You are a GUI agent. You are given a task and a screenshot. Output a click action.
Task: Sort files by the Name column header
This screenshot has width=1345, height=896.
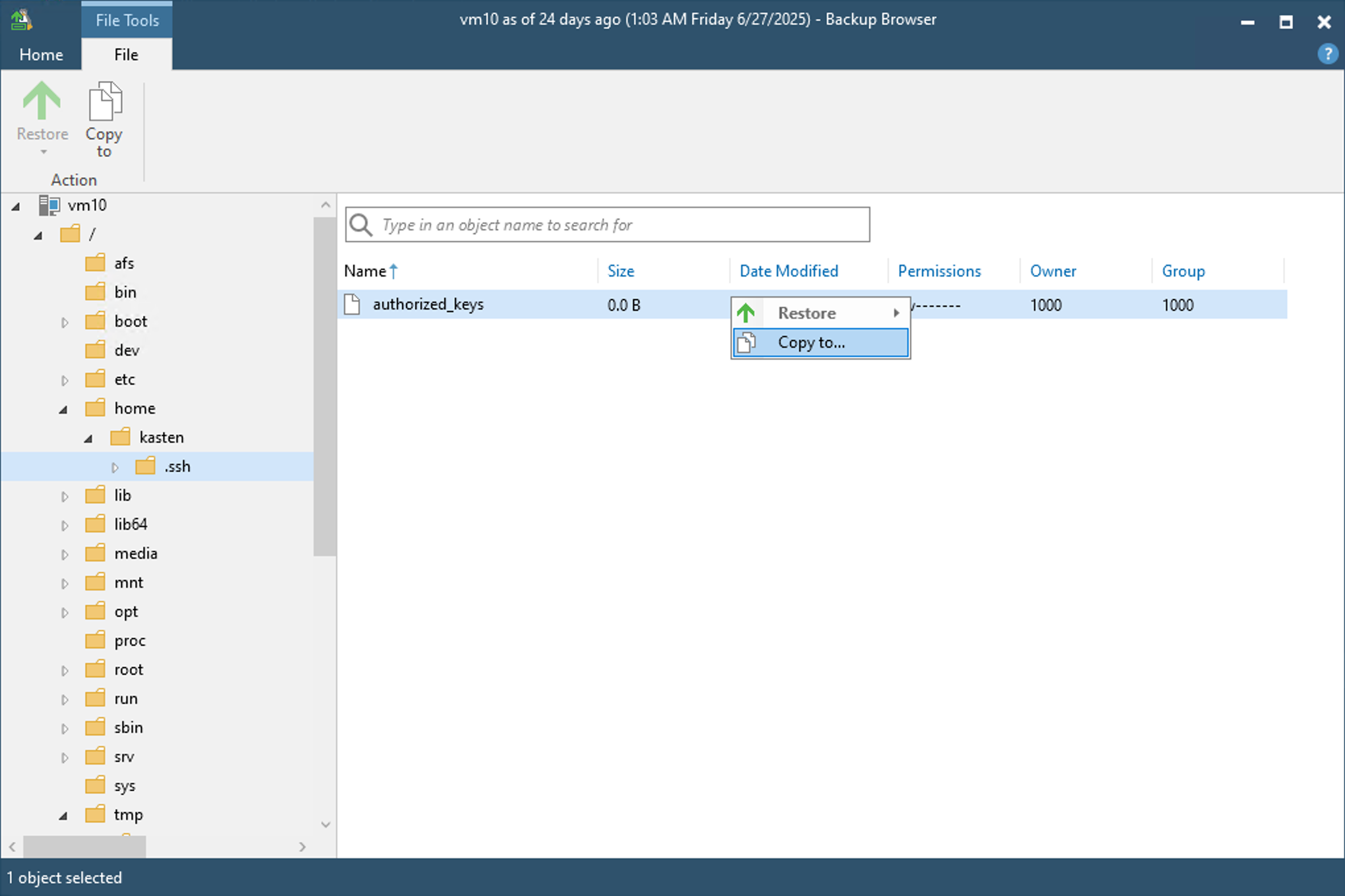(364, 271)
